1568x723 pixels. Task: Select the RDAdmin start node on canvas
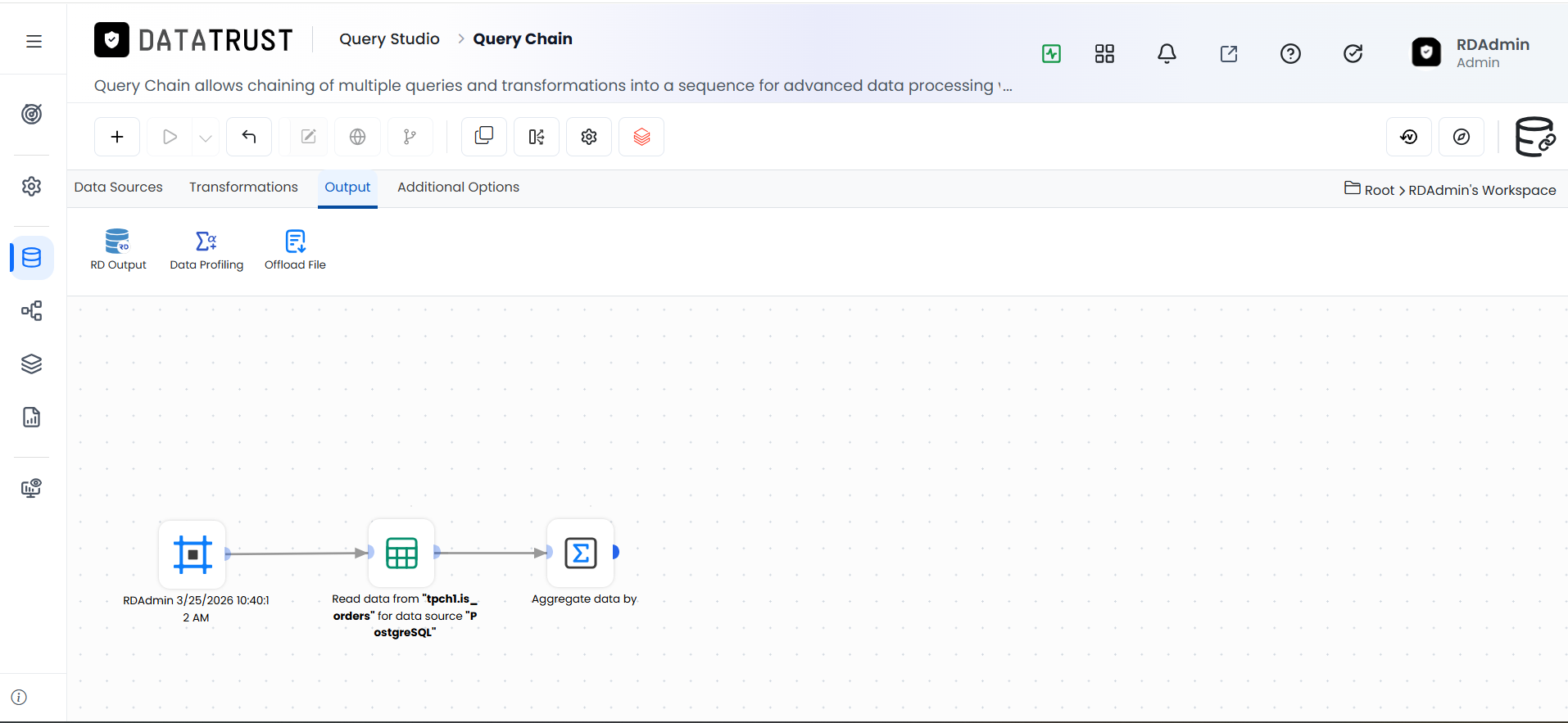click(193, 554)
